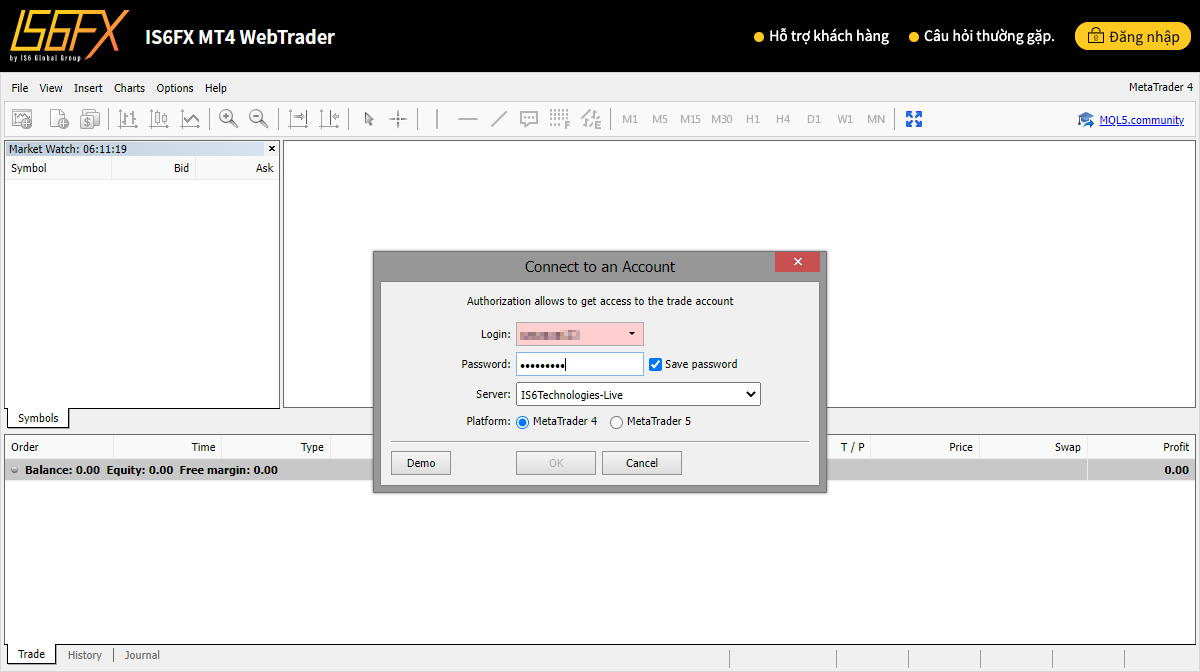Select the MetaTrader 5 platform option

pyautogui.click(x=616, y=422)
